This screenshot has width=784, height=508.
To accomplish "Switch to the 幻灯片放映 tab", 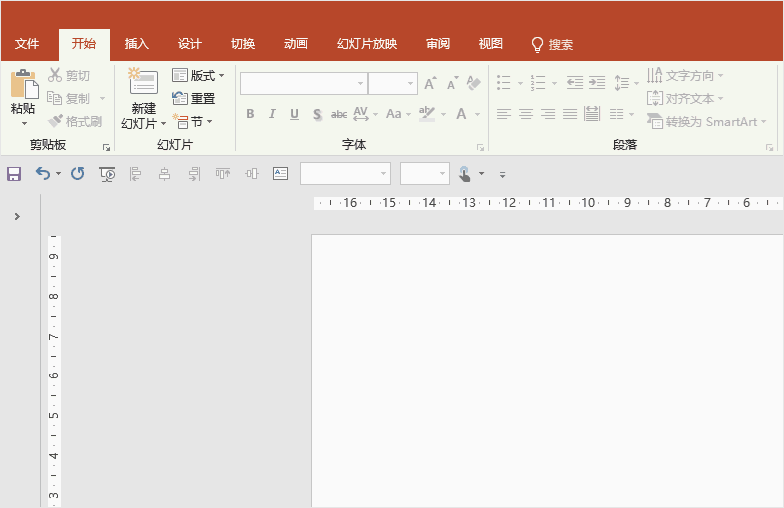I will point(367,44).
